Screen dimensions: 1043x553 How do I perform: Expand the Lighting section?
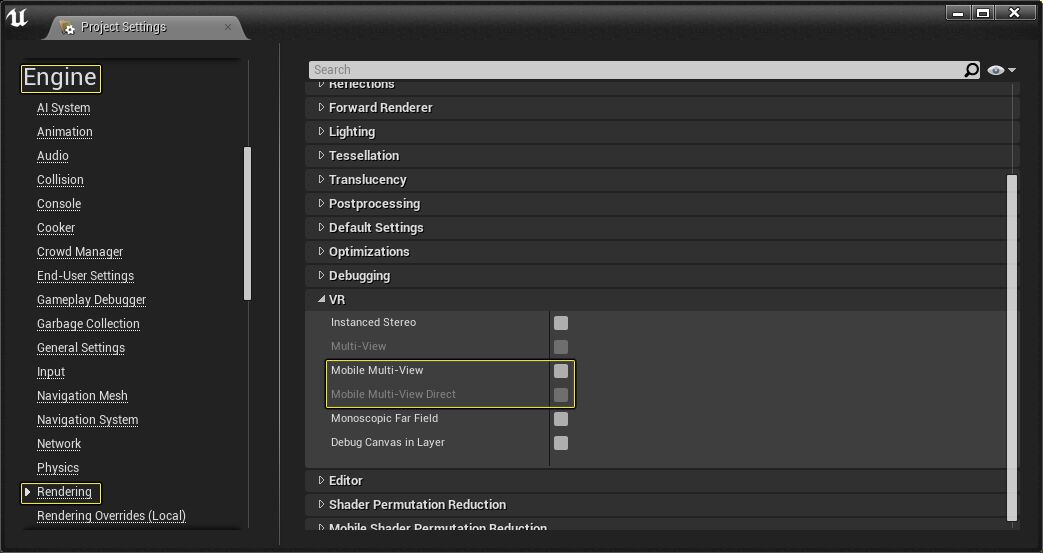[321, 131]
